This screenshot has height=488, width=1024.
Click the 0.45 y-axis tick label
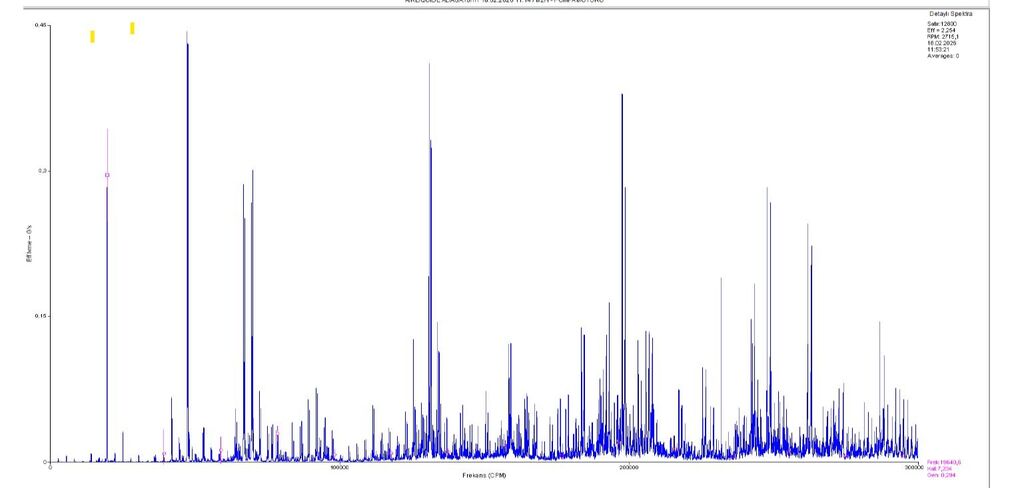coord(43,25)
